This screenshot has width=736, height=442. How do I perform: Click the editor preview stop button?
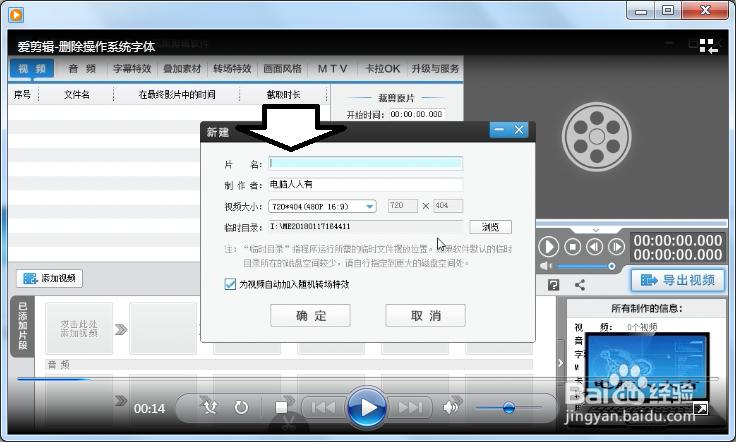572,247
